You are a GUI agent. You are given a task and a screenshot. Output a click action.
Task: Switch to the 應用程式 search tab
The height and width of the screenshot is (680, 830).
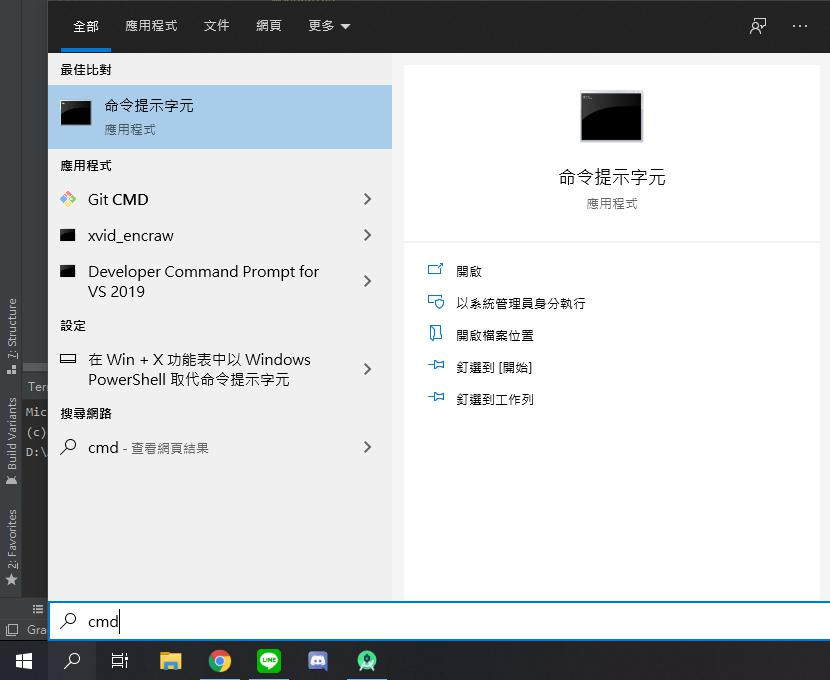151,26
